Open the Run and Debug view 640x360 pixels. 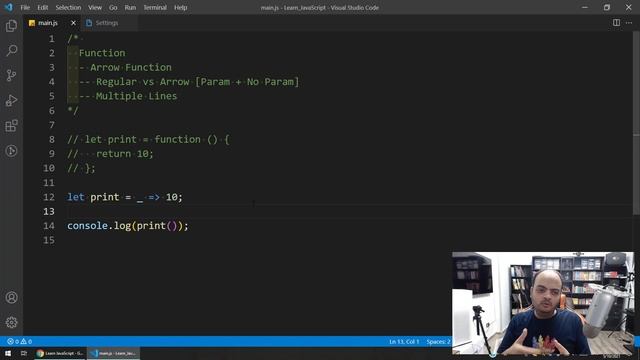click(x=11, y=100)
